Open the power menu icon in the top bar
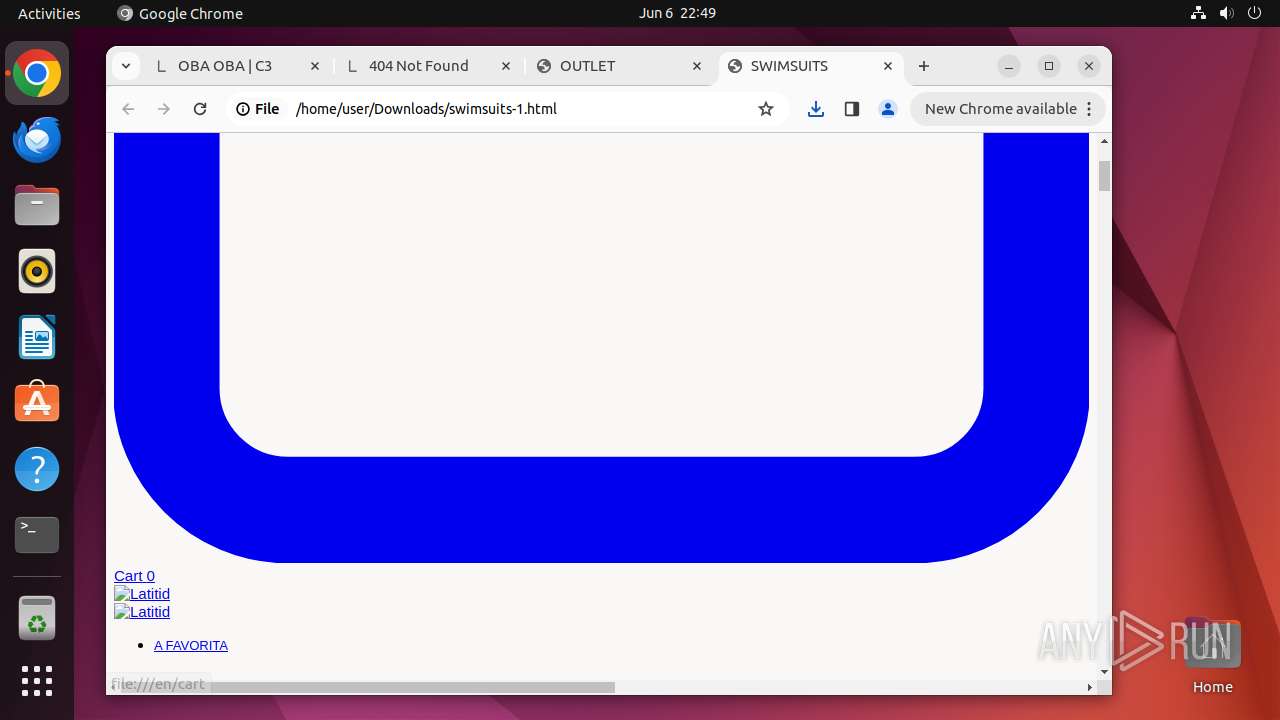Viewport: 1280px width, 720px height. coord(1255,13)
